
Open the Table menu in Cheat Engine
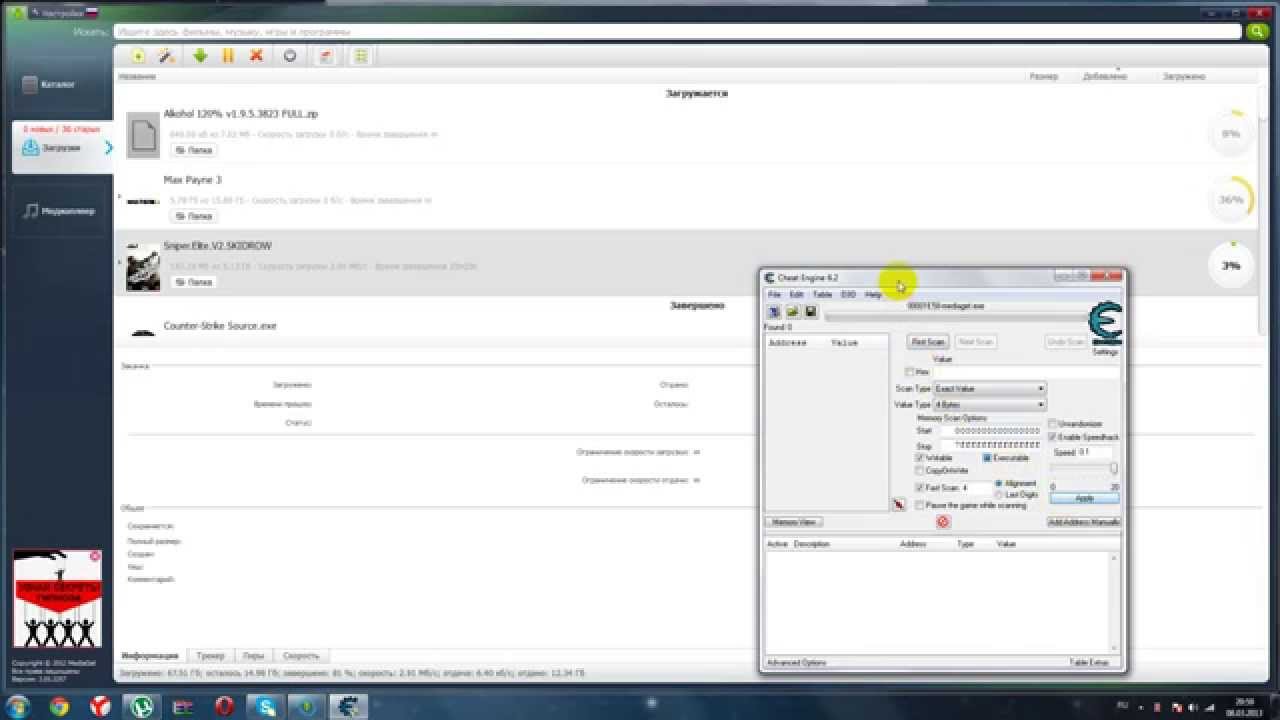pyautogui.click(x=822, y=295)
